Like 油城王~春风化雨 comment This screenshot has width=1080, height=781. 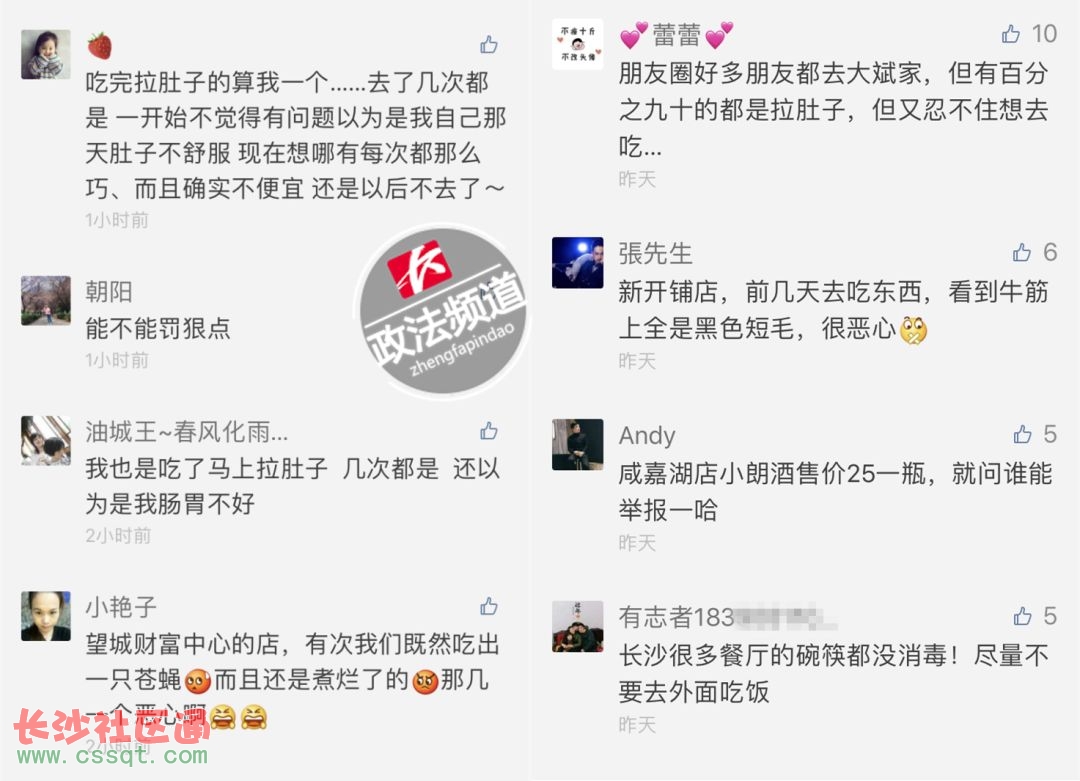coord(489,431)
